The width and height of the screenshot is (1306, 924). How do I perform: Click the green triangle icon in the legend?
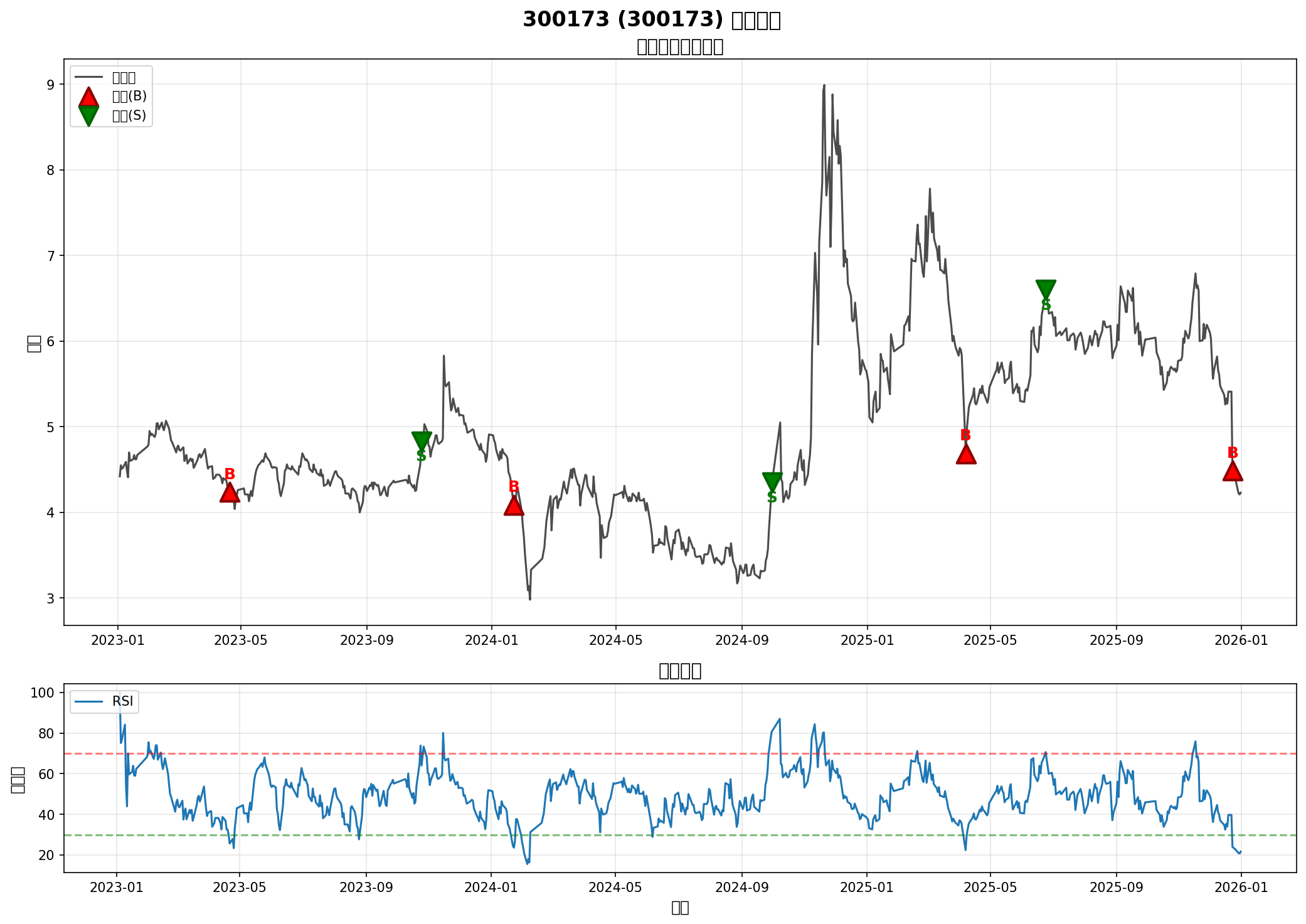pos(88,115)
